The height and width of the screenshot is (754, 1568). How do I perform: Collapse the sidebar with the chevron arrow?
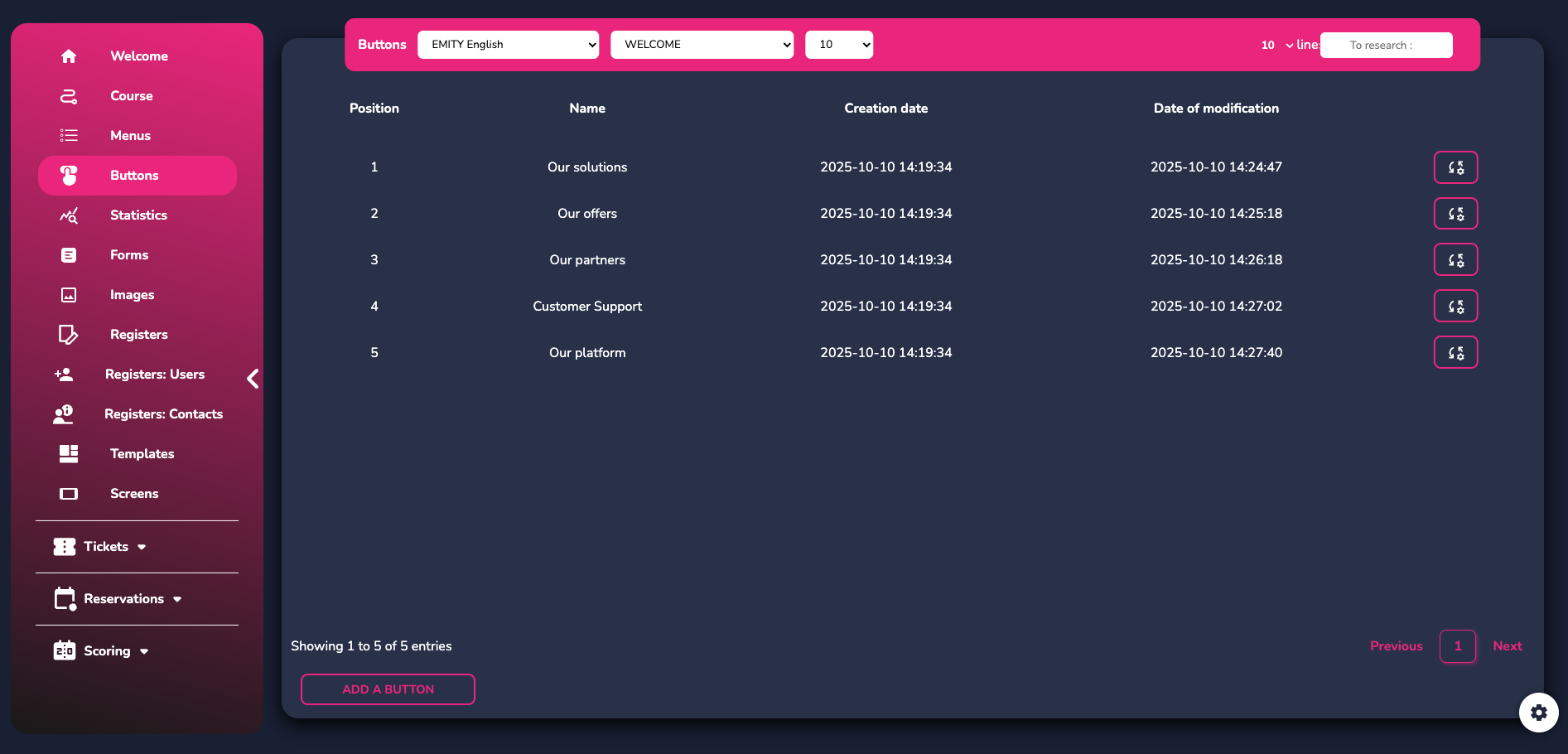click(x=253, y=379)
